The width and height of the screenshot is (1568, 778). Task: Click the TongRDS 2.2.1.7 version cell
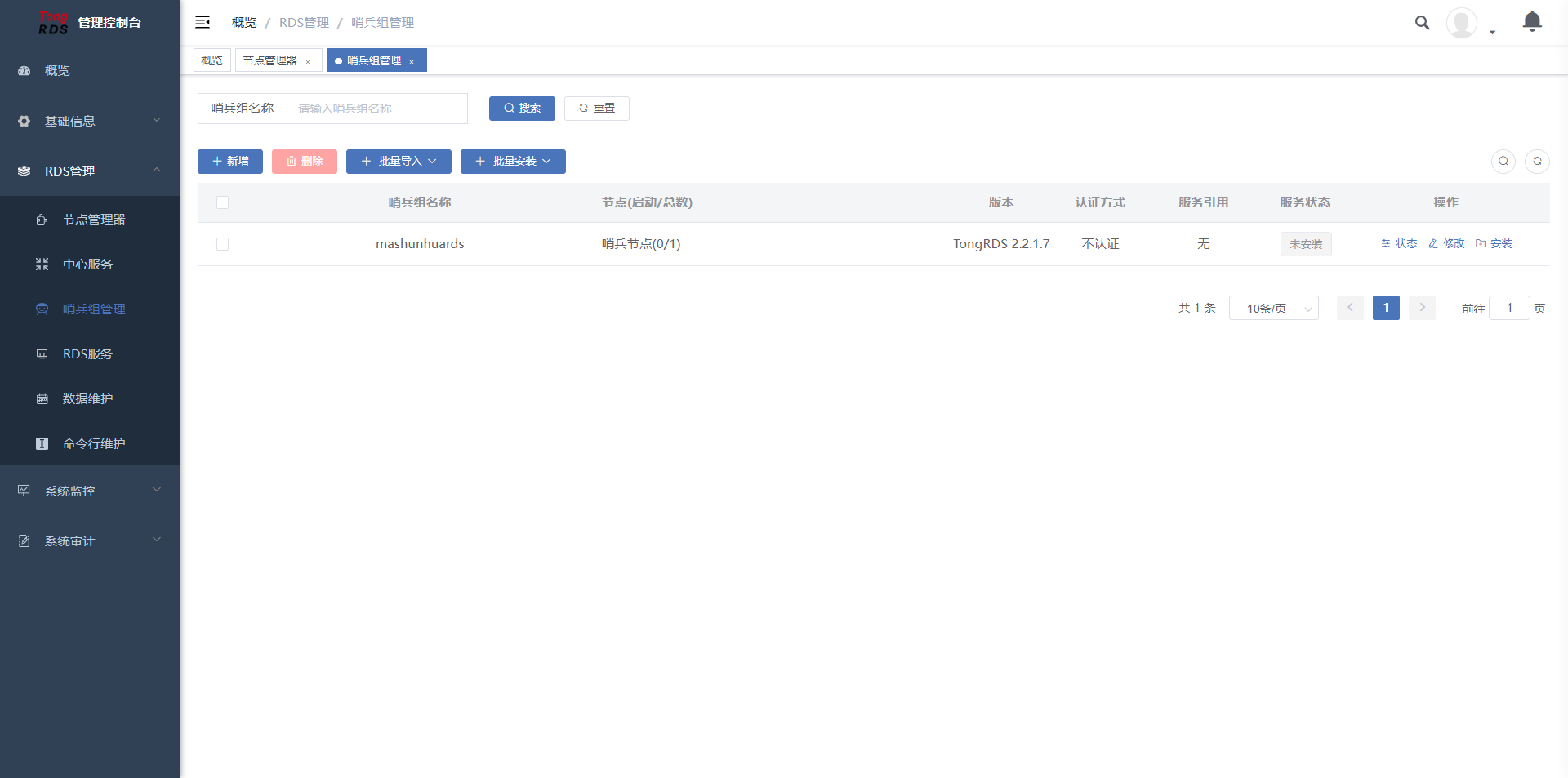(1001, 244)
